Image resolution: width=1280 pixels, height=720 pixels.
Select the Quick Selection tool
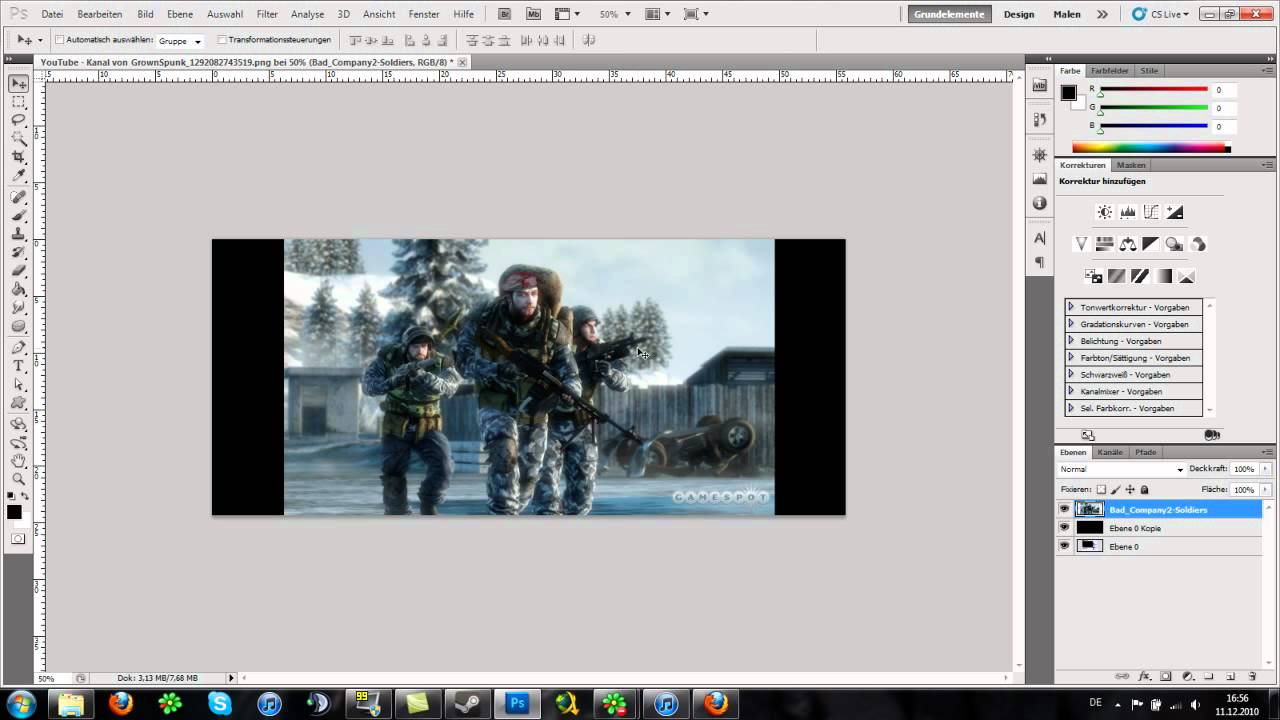[18, 138]
